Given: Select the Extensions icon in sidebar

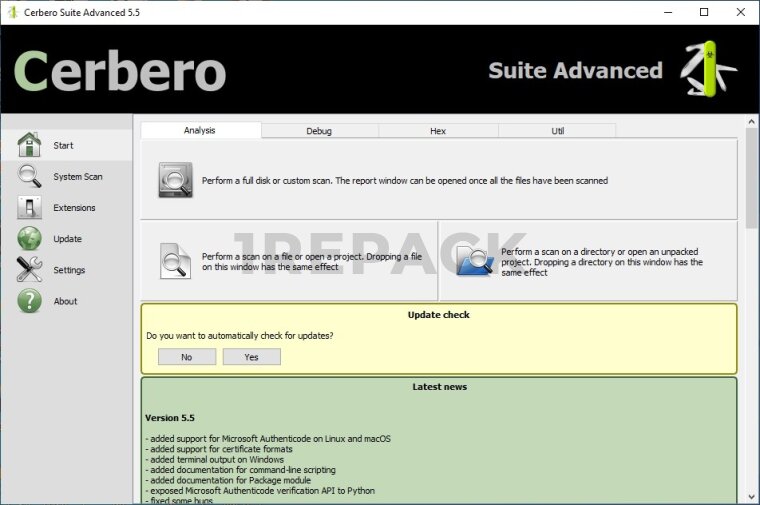Looking at the screenshot, I should coord(29,208).
